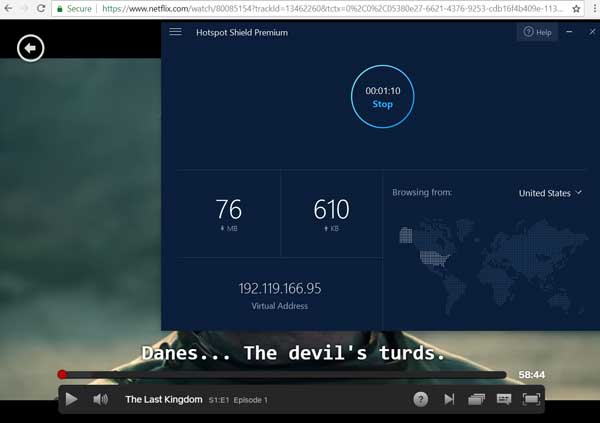This screenshot has height=423, width=600.
Task: Open the Hotspot Shield hamburger menu
Action: (176, 32)
